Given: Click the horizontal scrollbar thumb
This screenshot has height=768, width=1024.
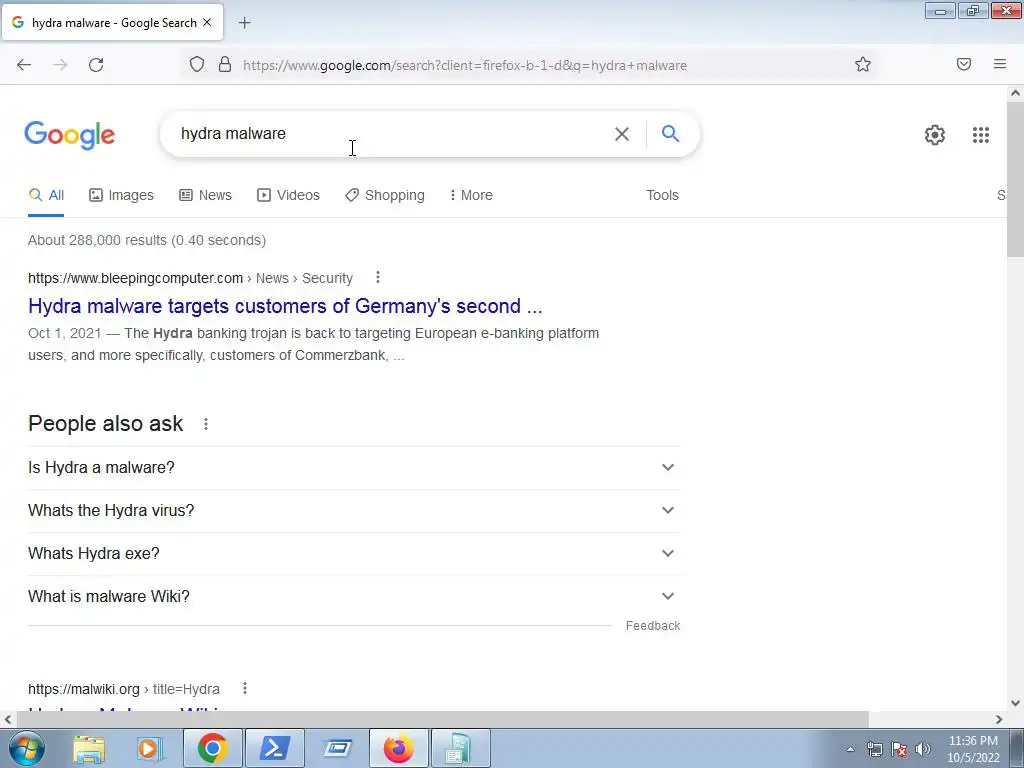Looking at the screenshot, I should click(442, 719).
